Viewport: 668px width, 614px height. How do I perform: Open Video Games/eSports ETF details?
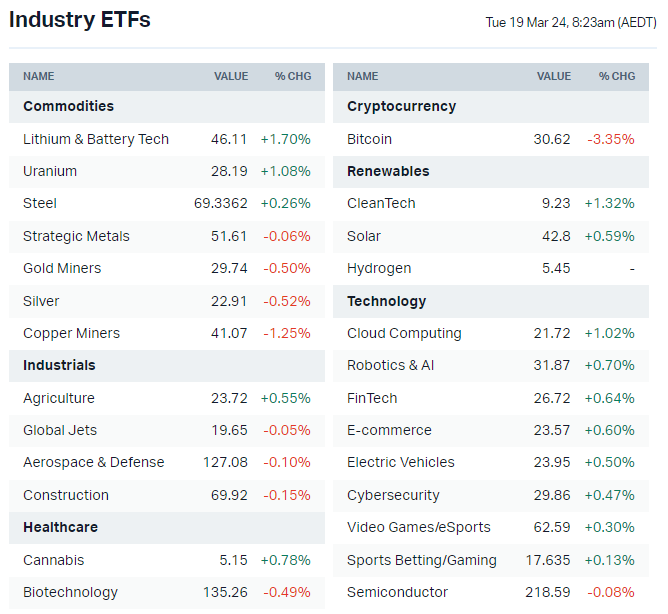pos(420,527)
